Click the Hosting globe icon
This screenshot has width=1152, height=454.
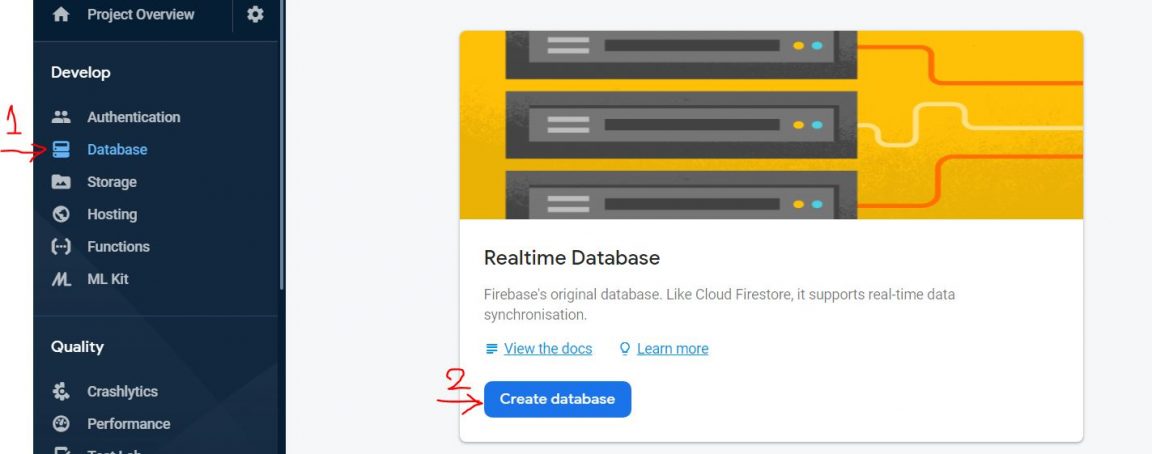(x=61, y=214)
